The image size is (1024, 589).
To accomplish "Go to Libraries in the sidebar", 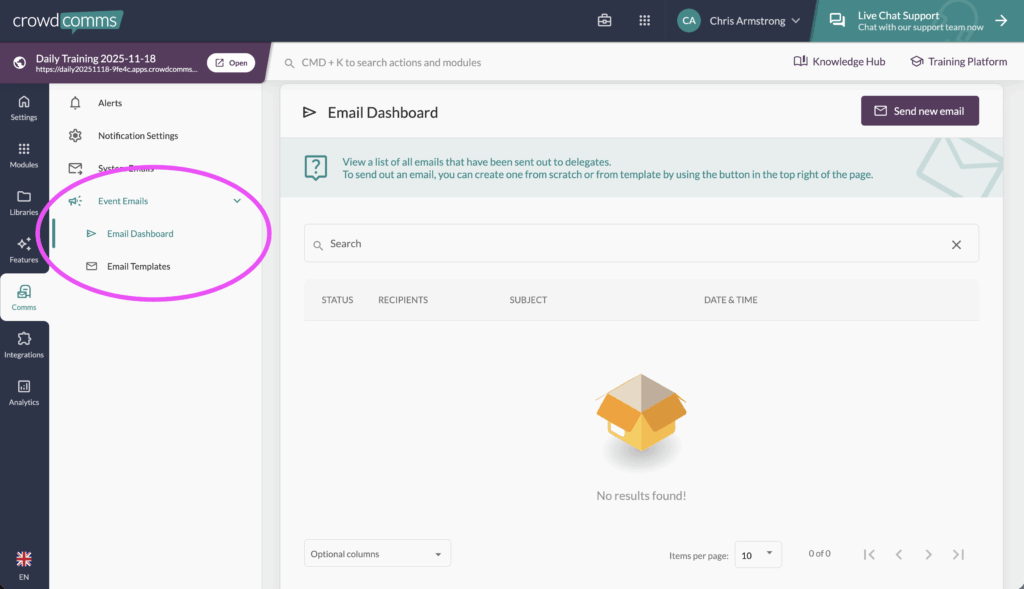I will (24, 202).
